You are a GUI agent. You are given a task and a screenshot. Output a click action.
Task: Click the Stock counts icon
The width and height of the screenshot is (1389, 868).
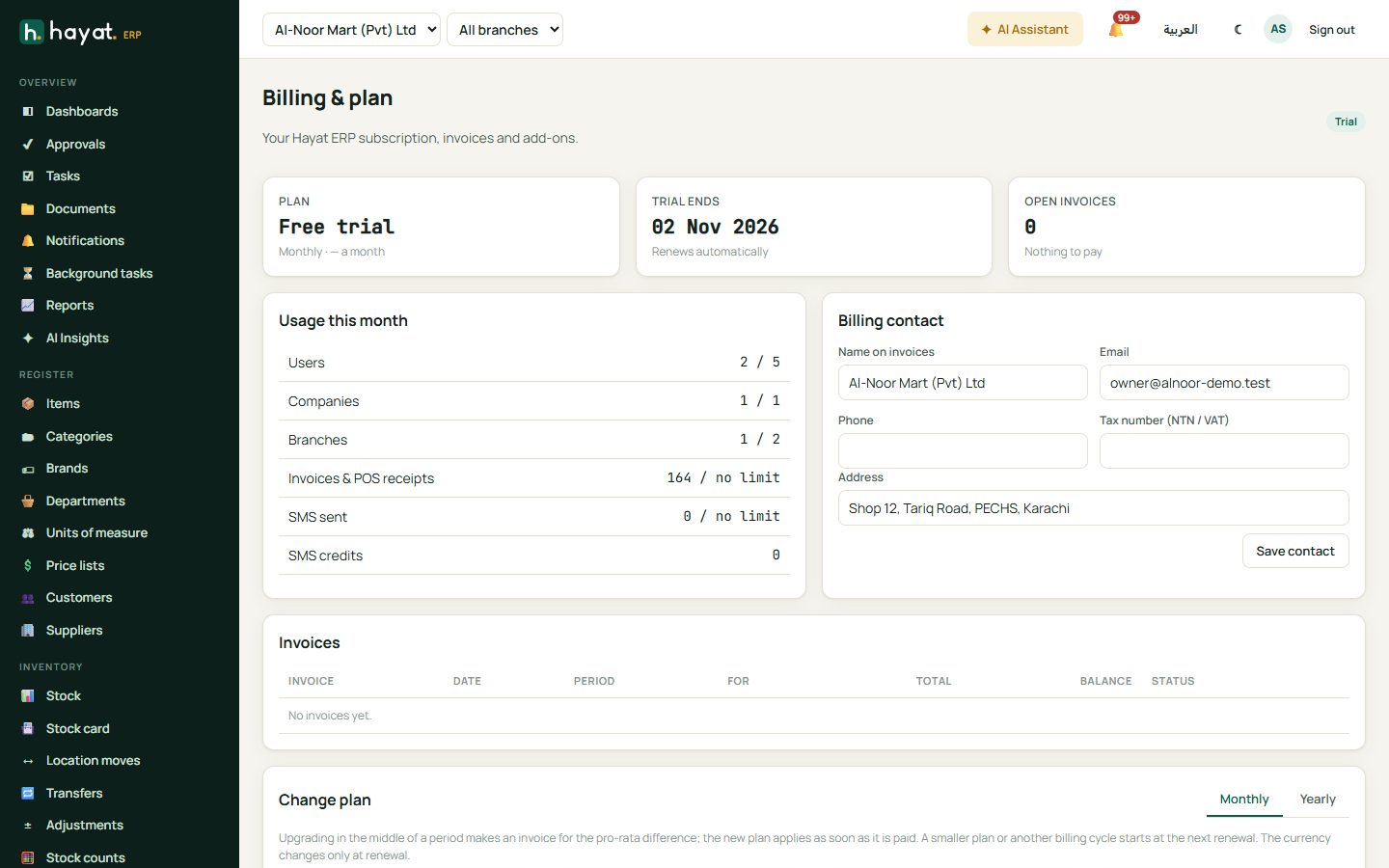pos(28,858)
